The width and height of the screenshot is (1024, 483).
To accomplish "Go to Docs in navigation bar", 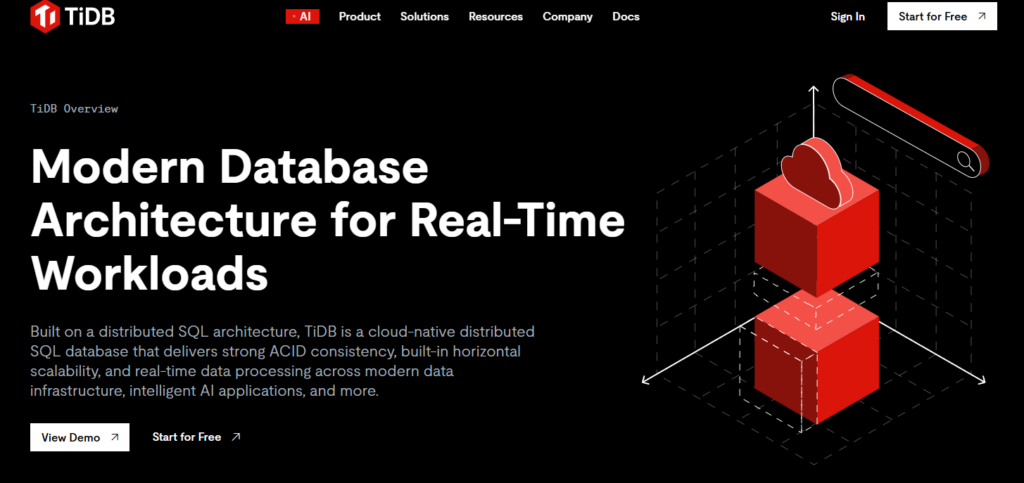I will pyautogui.click(x=626, y=17).
